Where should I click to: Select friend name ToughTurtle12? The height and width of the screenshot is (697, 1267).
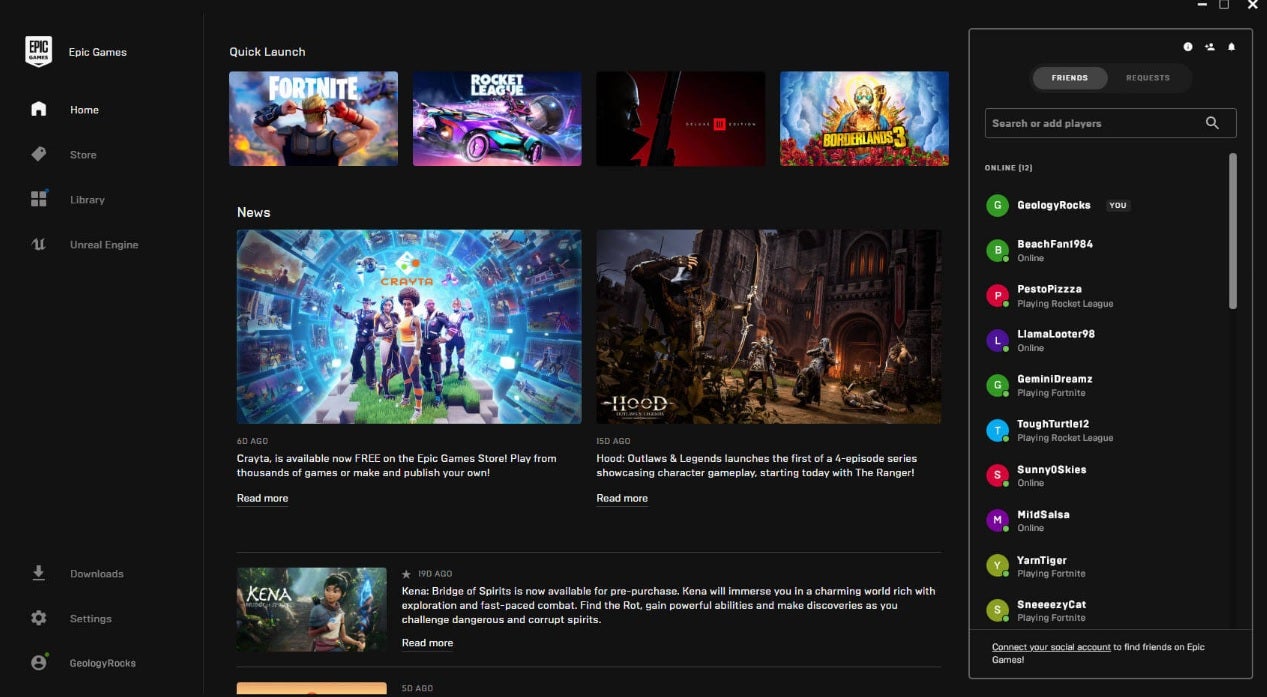click(1053, 424)
